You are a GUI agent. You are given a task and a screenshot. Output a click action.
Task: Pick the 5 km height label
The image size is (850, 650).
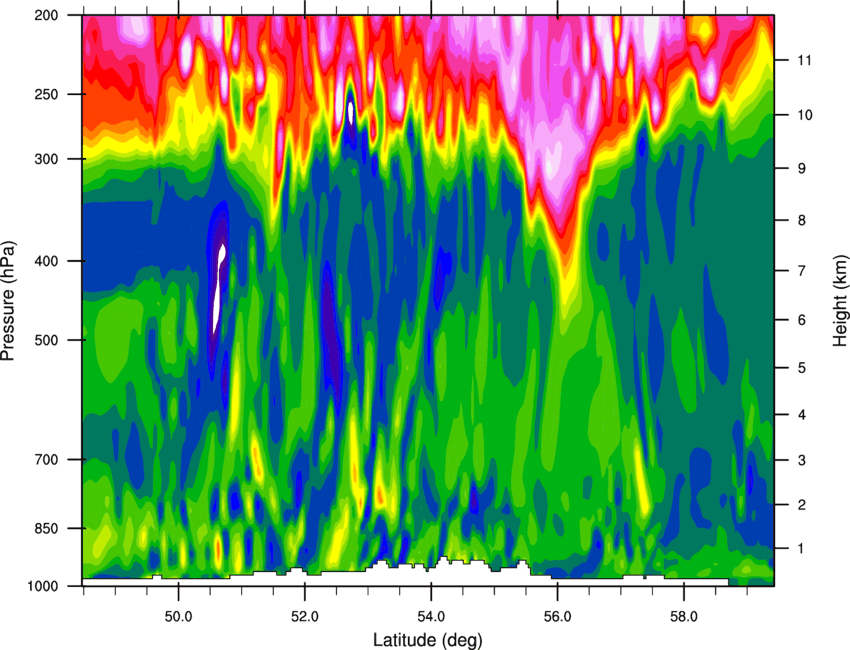point(802,368)
